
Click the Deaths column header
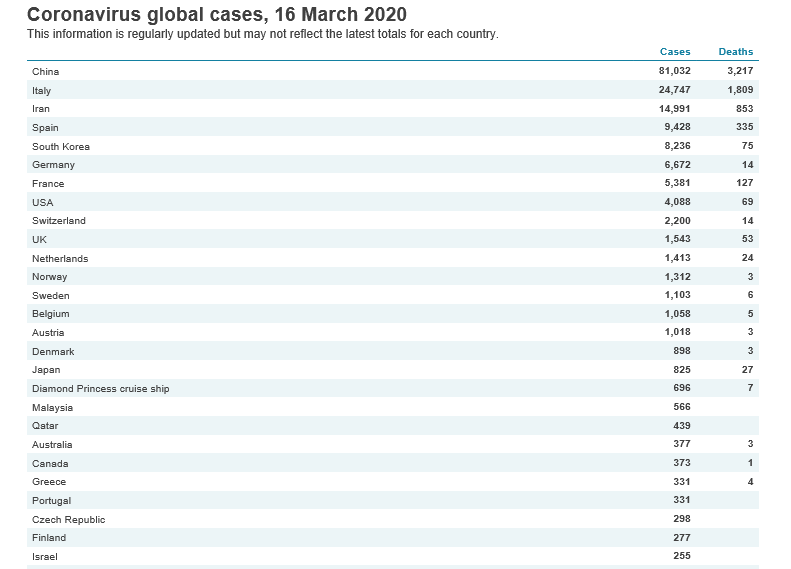tap(736, 51)
